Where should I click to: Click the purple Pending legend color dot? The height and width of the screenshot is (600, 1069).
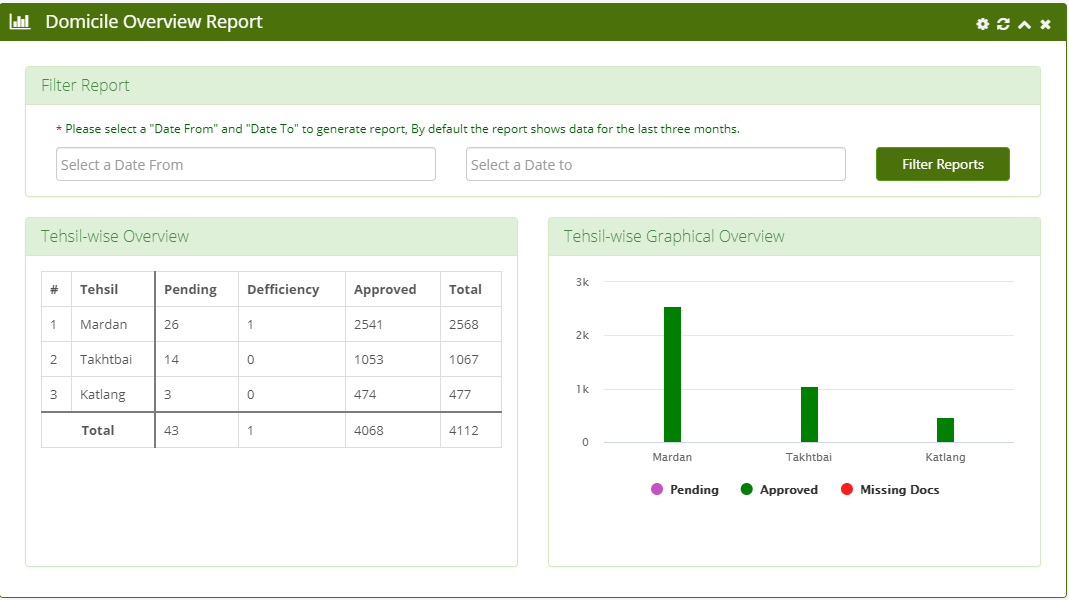(657, 489)
